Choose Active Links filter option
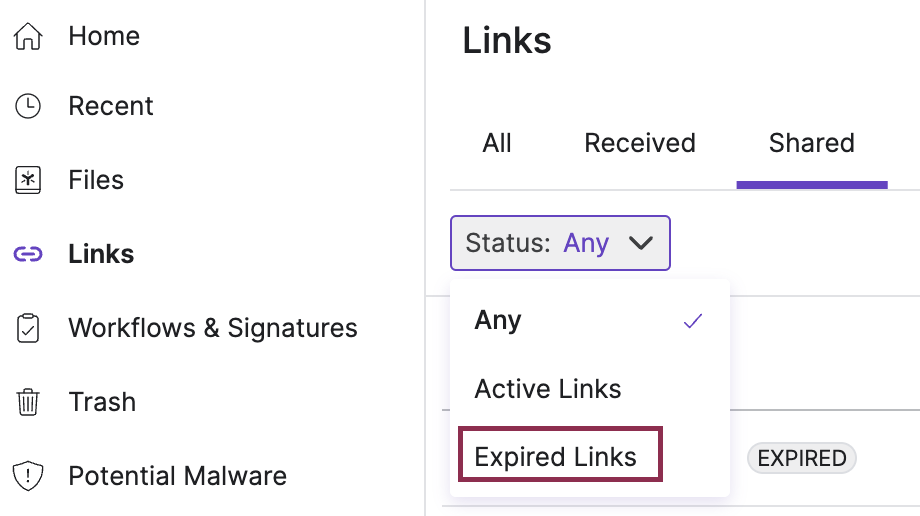The height and width of the screenshot is (516, 920). pyautogui.click(x=590, y=389)
